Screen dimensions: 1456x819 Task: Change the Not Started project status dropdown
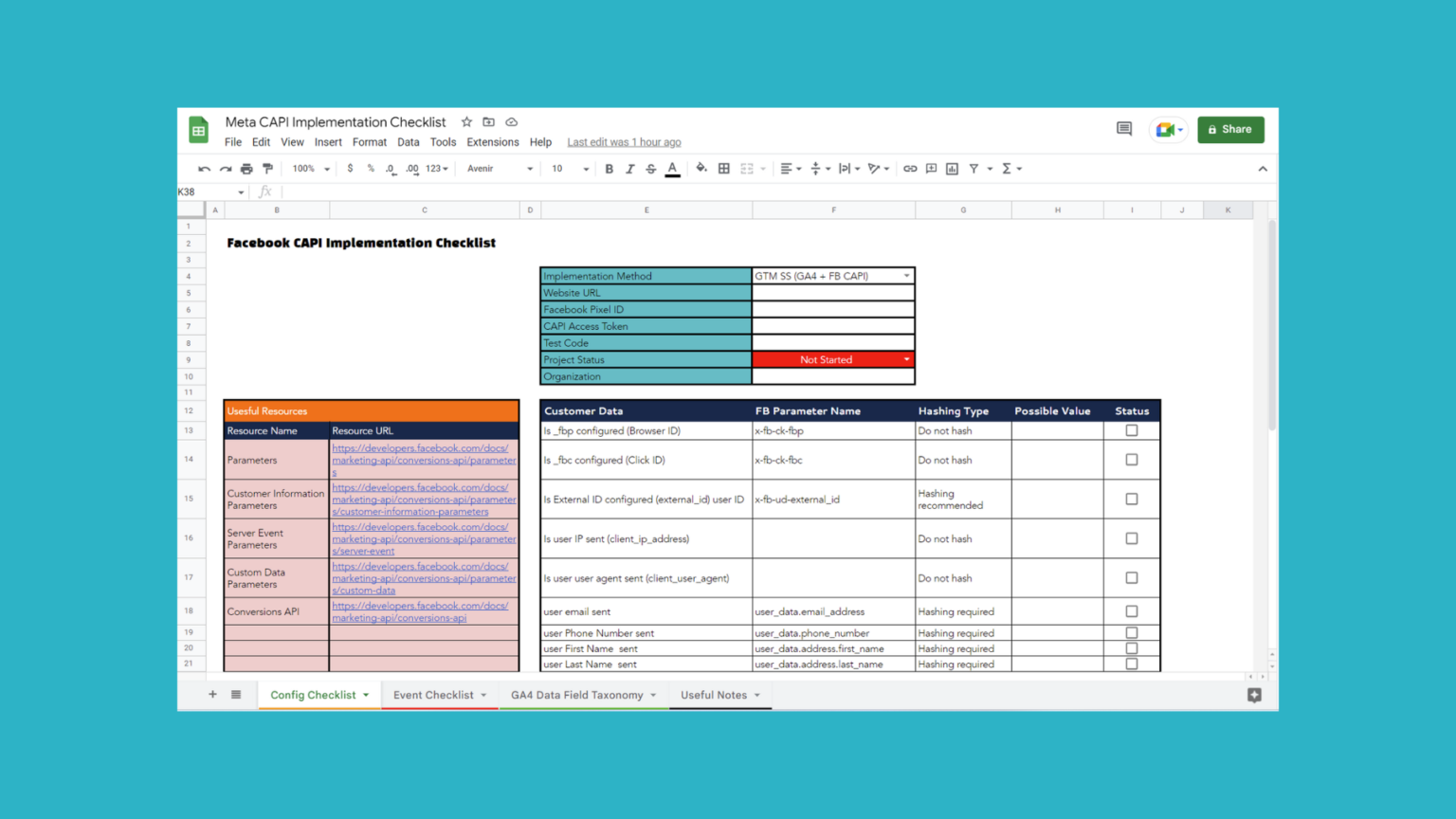906,359
